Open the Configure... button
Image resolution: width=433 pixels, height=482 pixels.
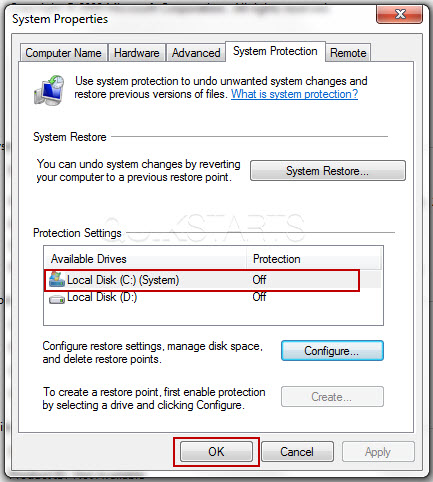(x=332, y=351)
